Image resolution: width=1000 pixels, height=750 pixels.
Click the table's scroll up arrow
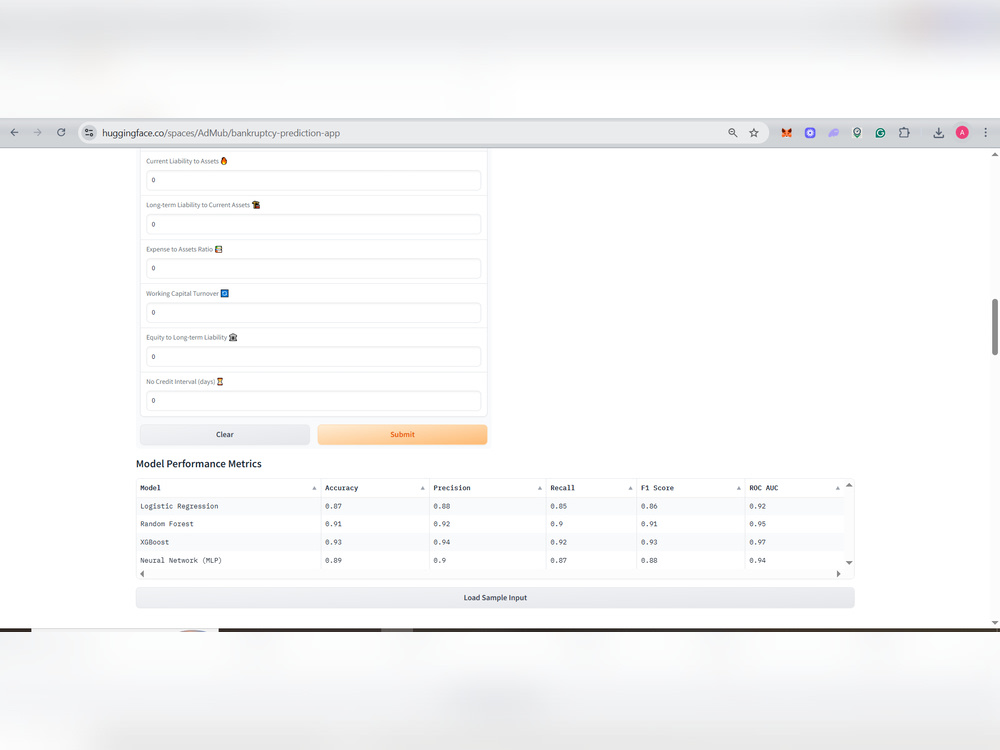coord(849,485)
